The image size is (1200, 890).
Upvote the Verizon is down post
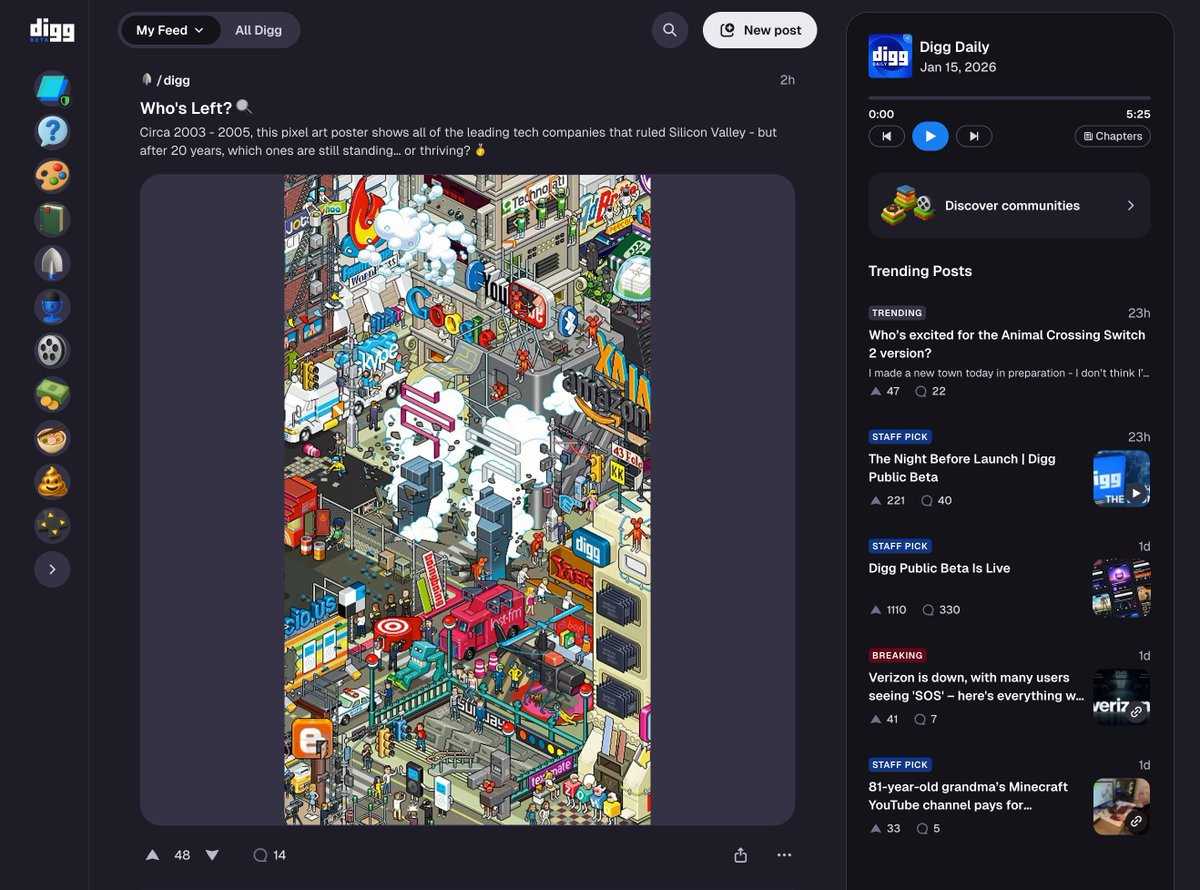tap(876, 719)
